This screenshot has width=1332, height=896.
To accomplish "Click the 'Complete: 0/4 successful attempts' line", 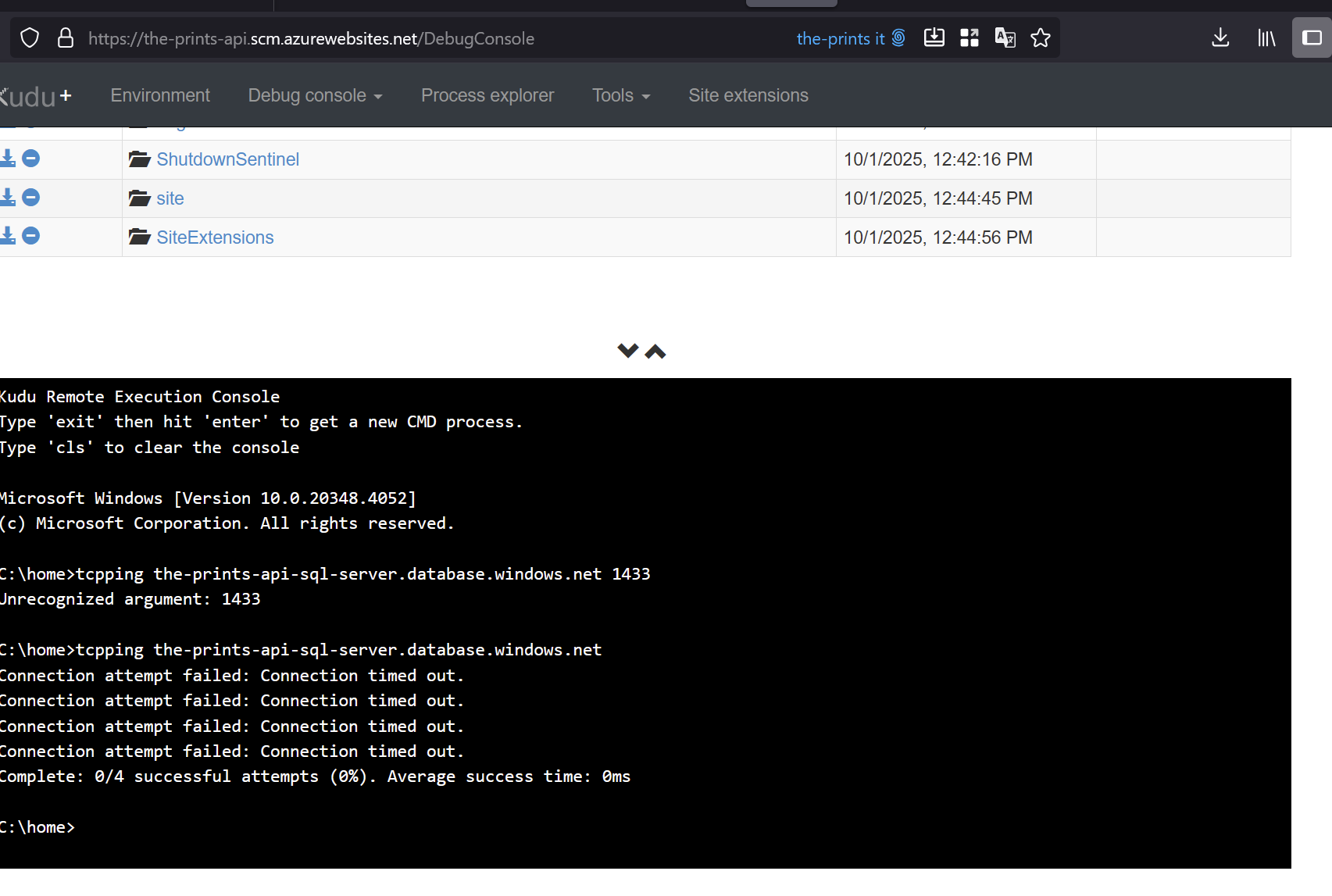I will click(316, 776).
